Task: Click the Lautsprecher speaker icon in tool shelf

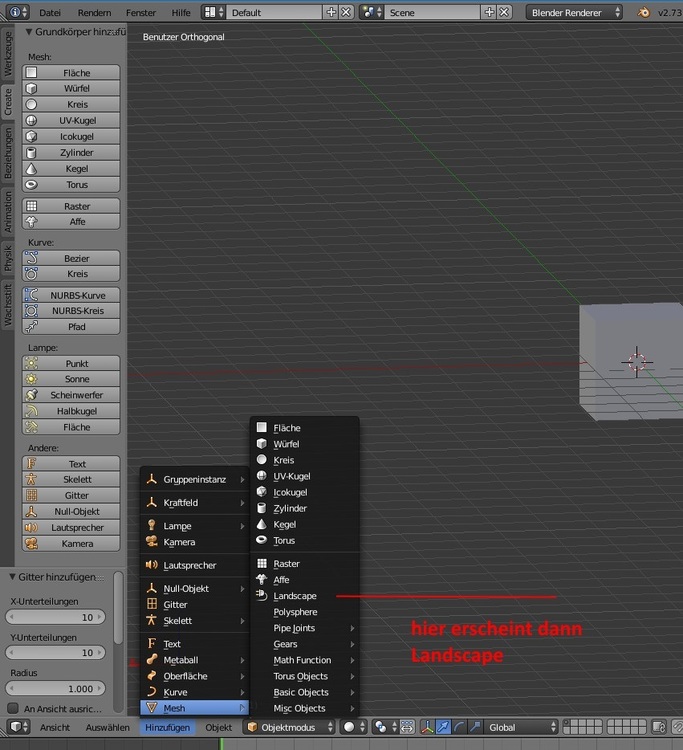Action: click(32, 528)
